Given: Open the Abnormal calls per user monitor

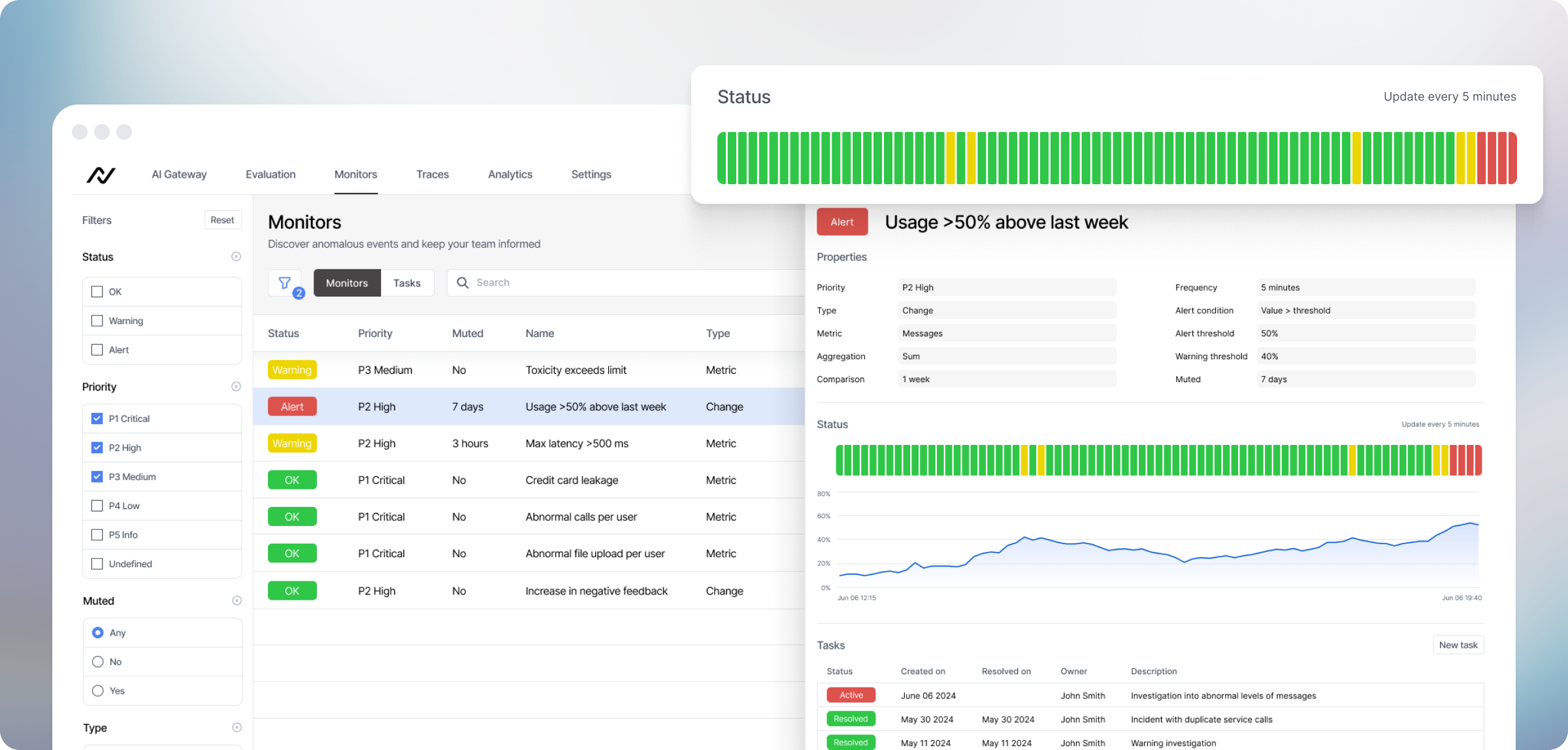Looking at the screenshot, I should [x=529, y=517].
